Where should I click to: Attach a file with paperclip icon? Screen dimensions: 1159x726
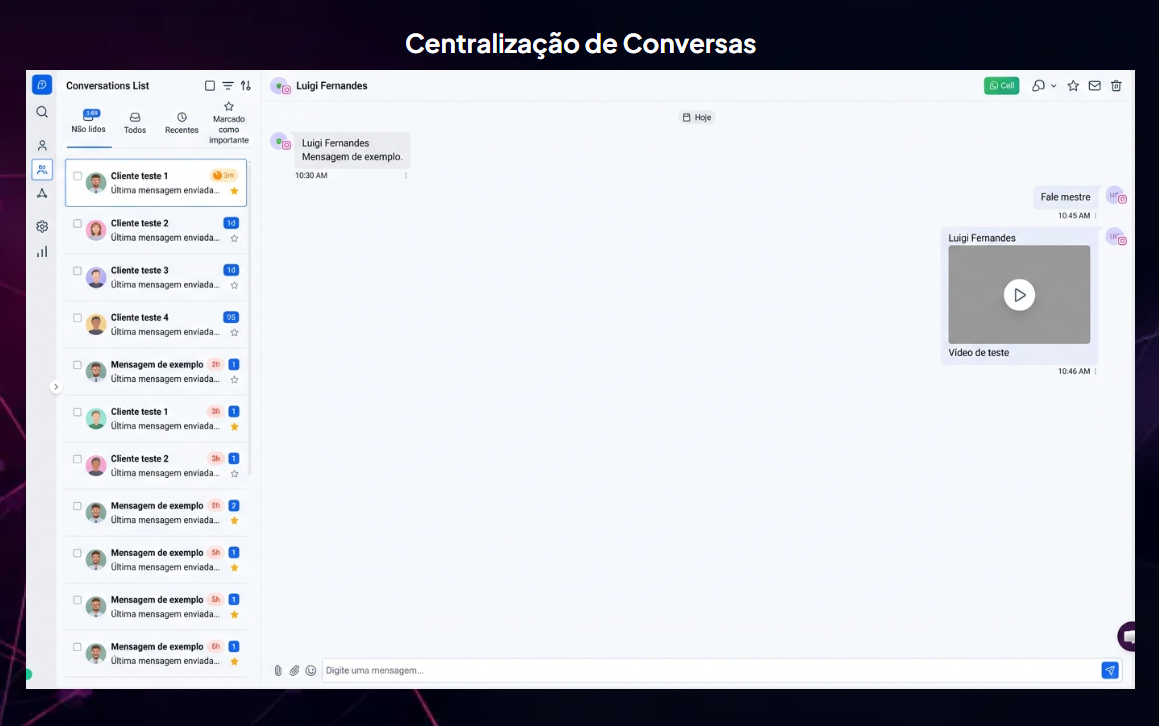(x=294, y=671)
